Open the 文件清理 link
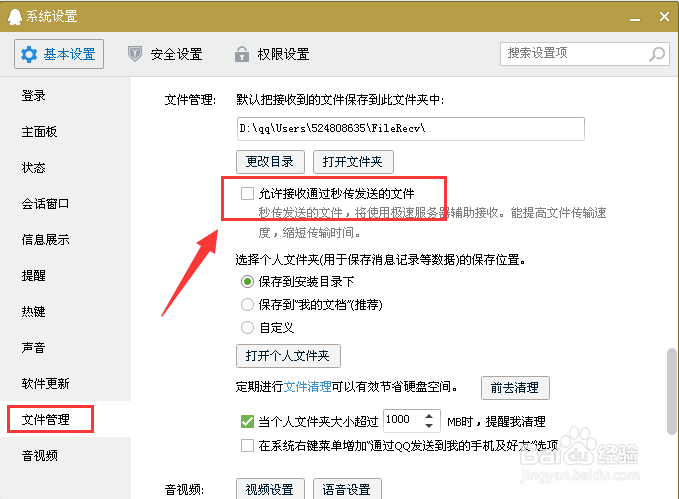Viewport: 679px width, 499px height. (307, 386)
